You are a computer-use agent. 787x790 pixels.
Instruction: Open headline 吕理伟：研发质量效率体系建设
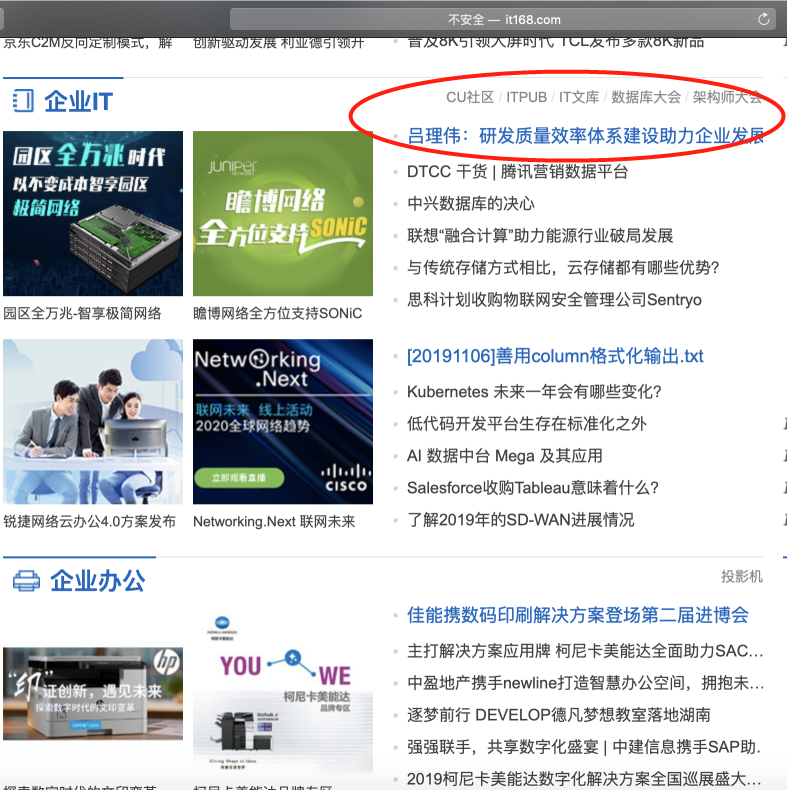585,136
